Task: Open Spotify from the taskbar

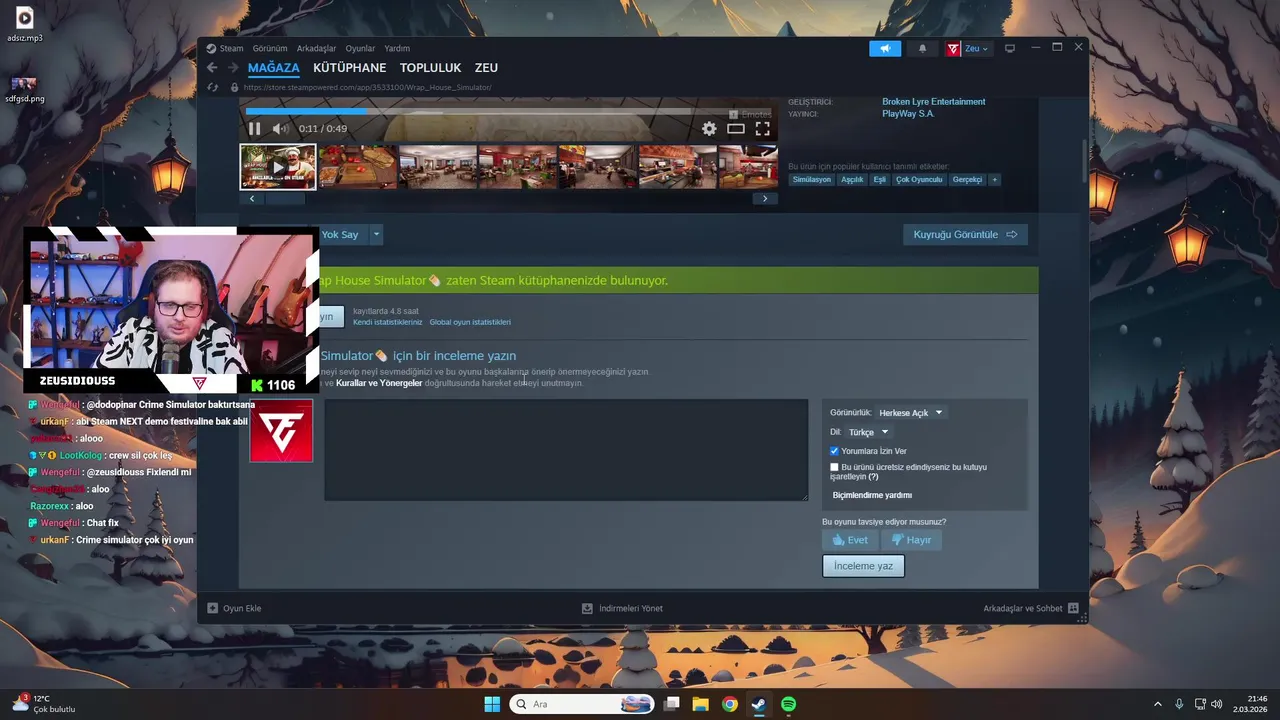Action: (x=788, y=704)
